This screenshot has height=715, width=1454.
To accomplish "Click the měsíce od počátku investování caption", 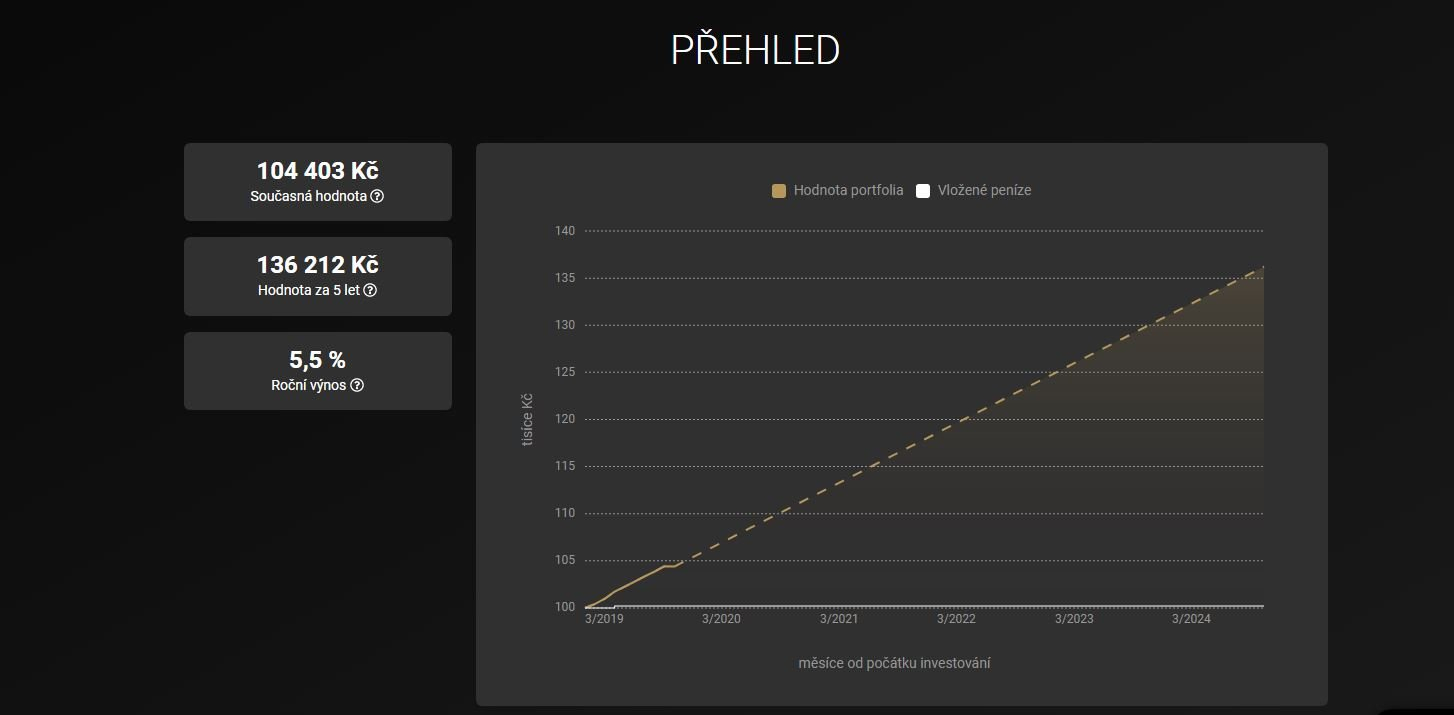I will (894, 663).
